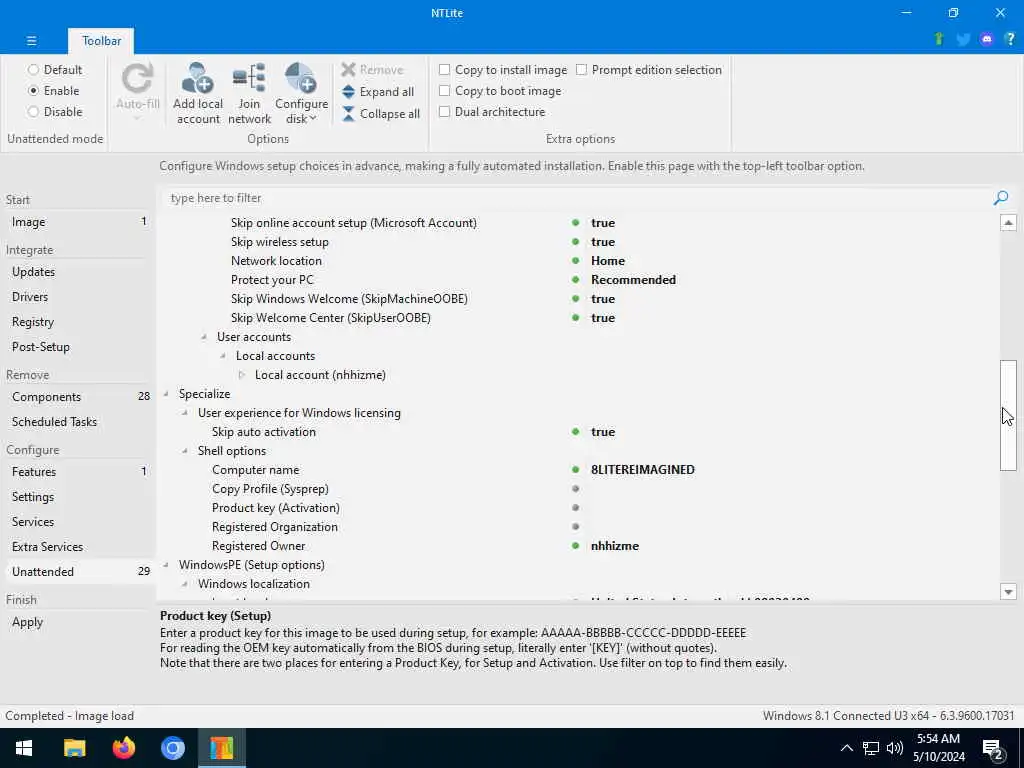Collapse the Specialize section
Image resolution: width=1024 pixels, height=768 pixels.
(166, 394)
